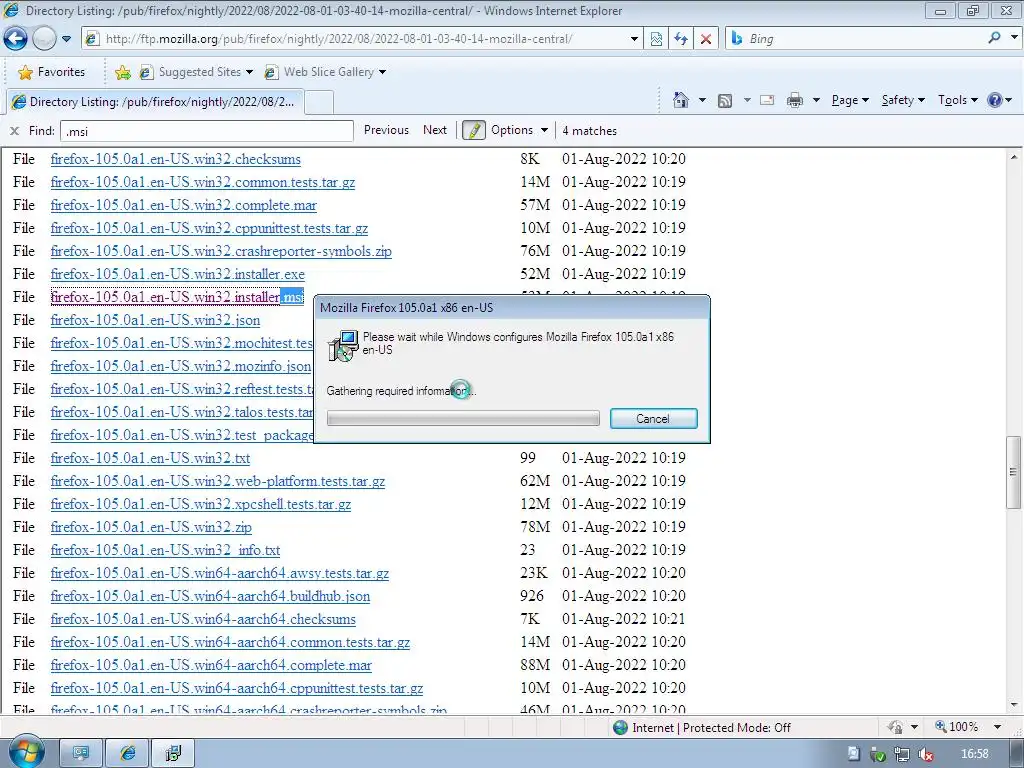Viewport: 1024px width, 768px height.
Task: Open win32.installer.msi link
Action: click(178, 297)
